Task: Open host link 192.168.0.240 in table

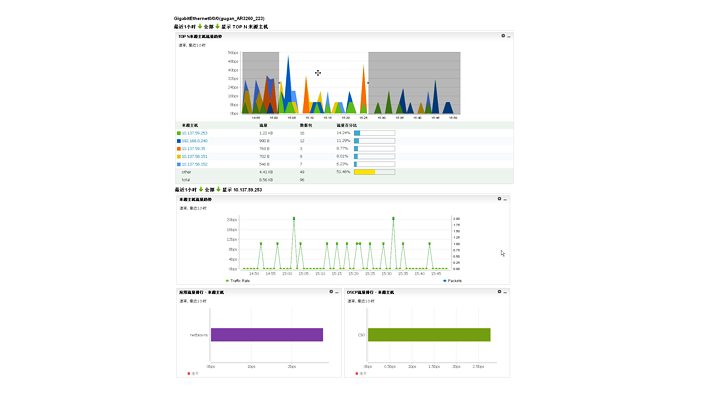Action: click(x=194, y=141)
